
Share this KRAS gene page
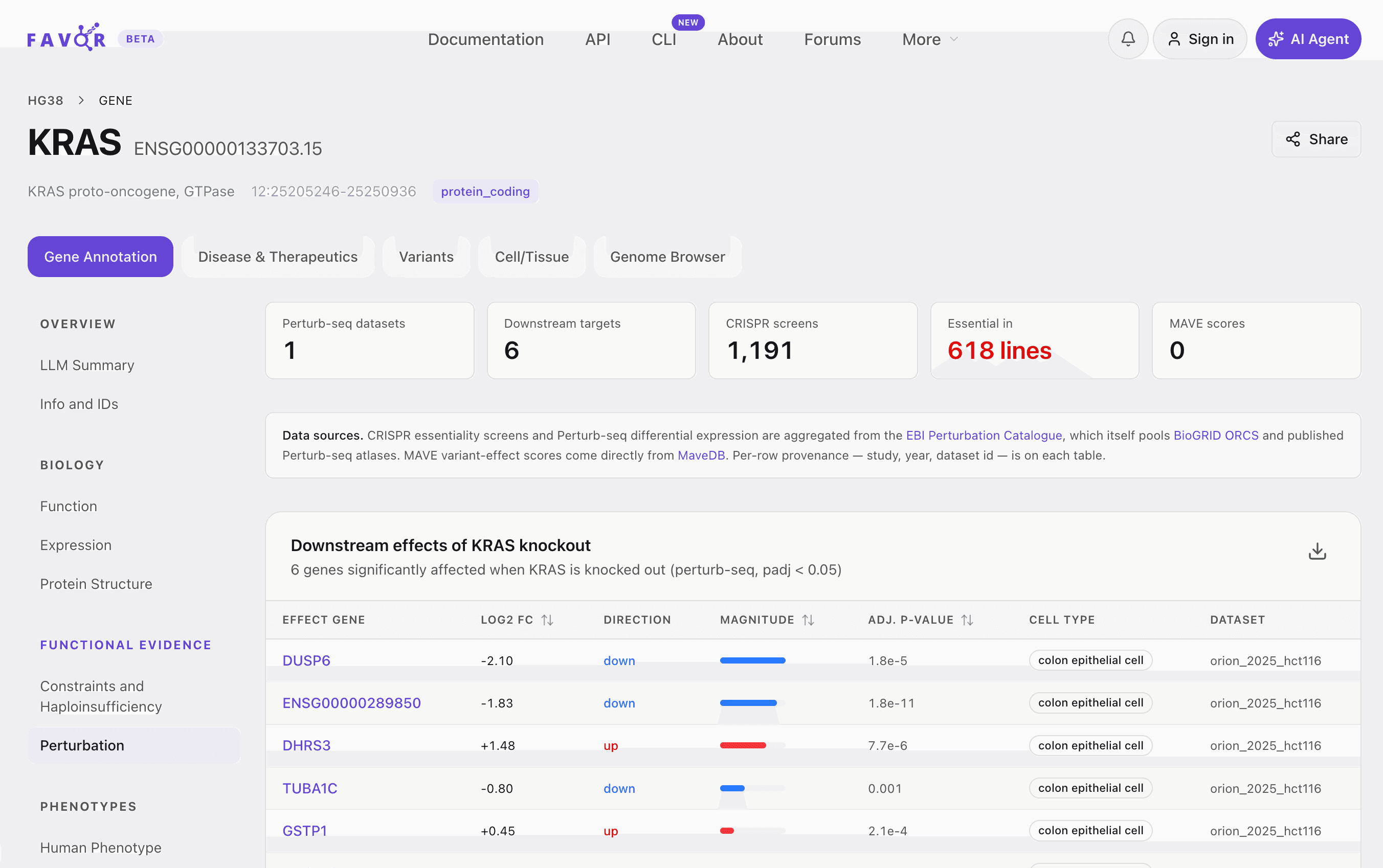(1316, 140)
